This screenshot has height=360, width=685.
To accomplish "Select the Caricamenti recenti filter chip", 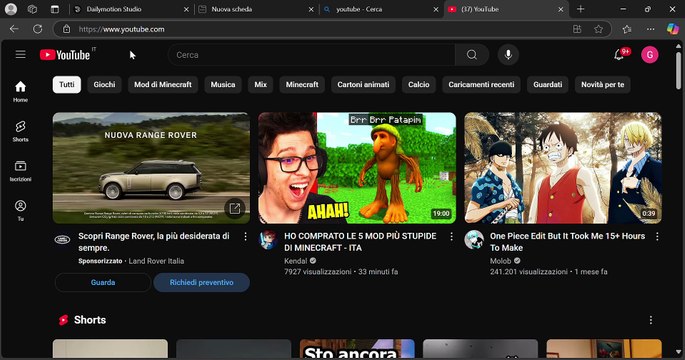I will [481, 84].
